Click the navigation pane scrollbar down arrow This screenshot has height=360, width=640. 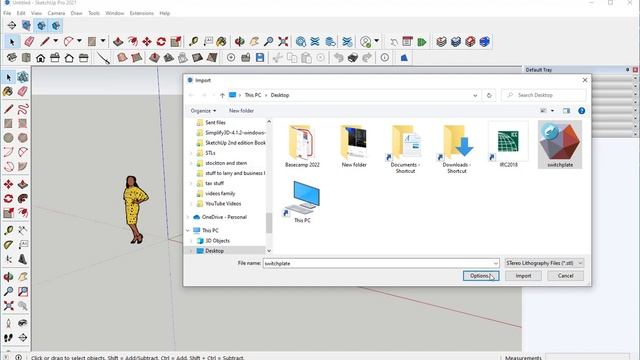tap(269, 251)
